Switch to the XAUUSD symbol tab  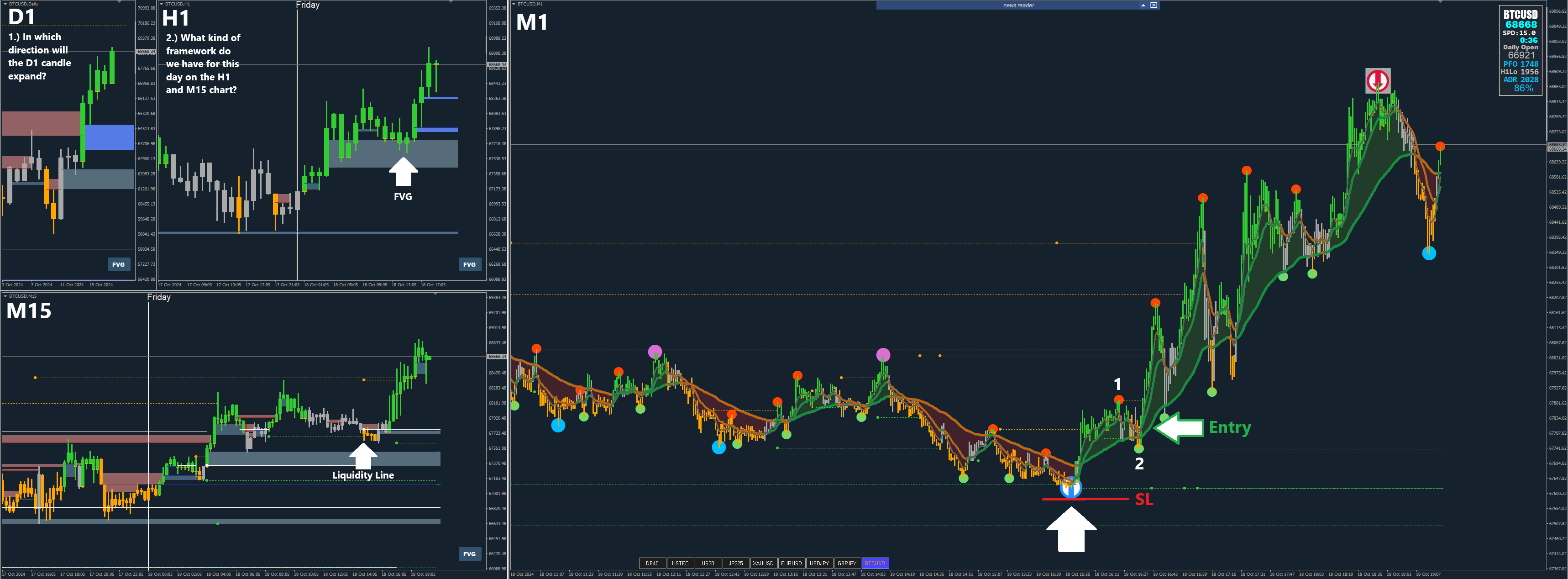pos(763,563)
